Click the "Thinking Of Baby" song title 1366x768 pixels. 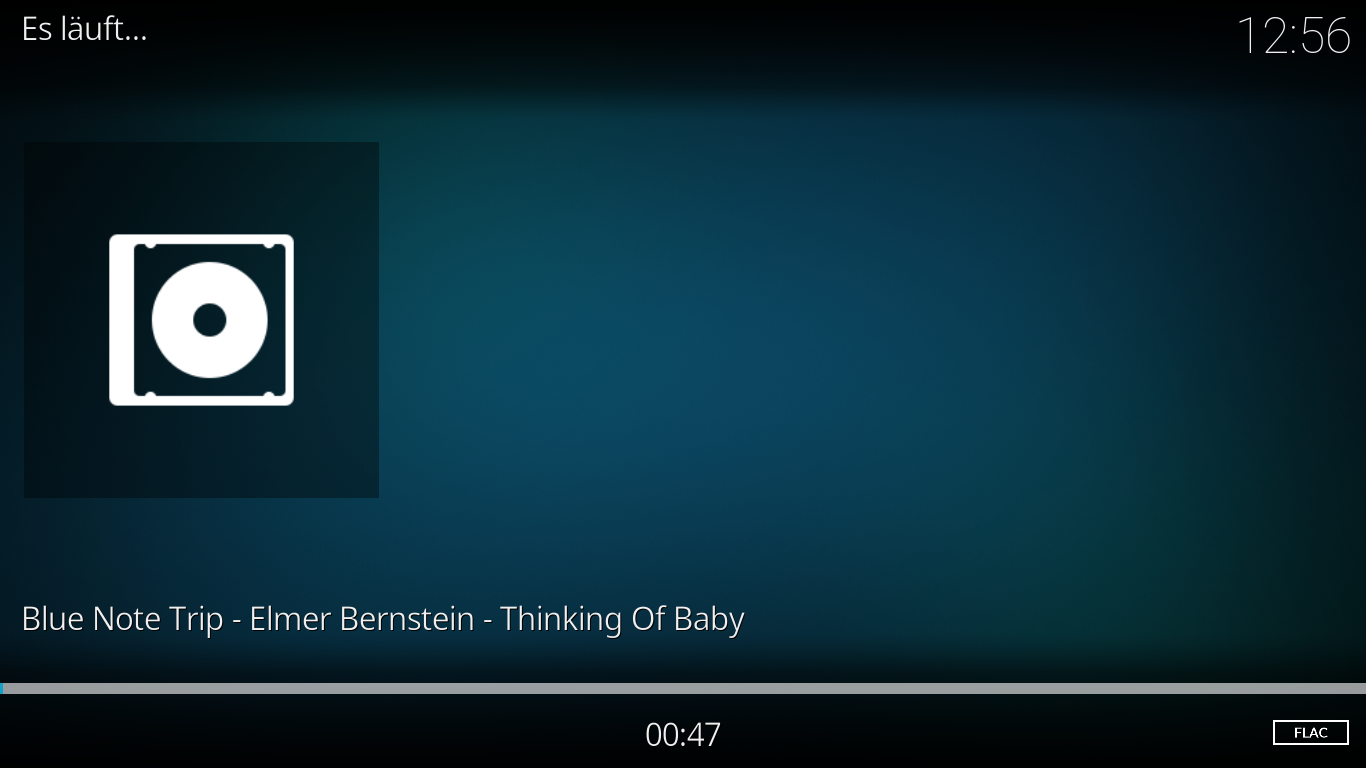point(622,619)
